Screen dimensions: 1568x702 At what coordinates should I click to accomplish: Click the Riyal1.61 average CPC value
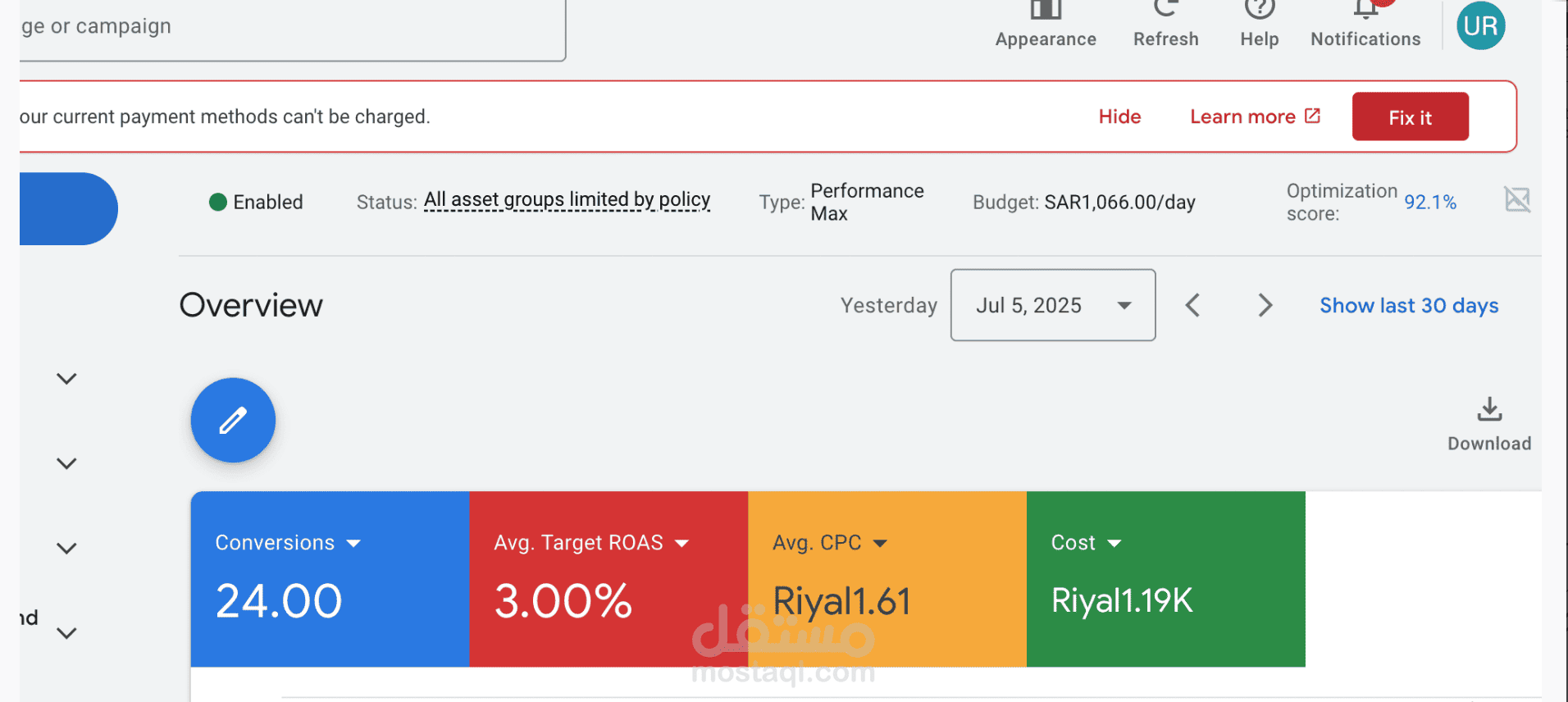(842, 601)
